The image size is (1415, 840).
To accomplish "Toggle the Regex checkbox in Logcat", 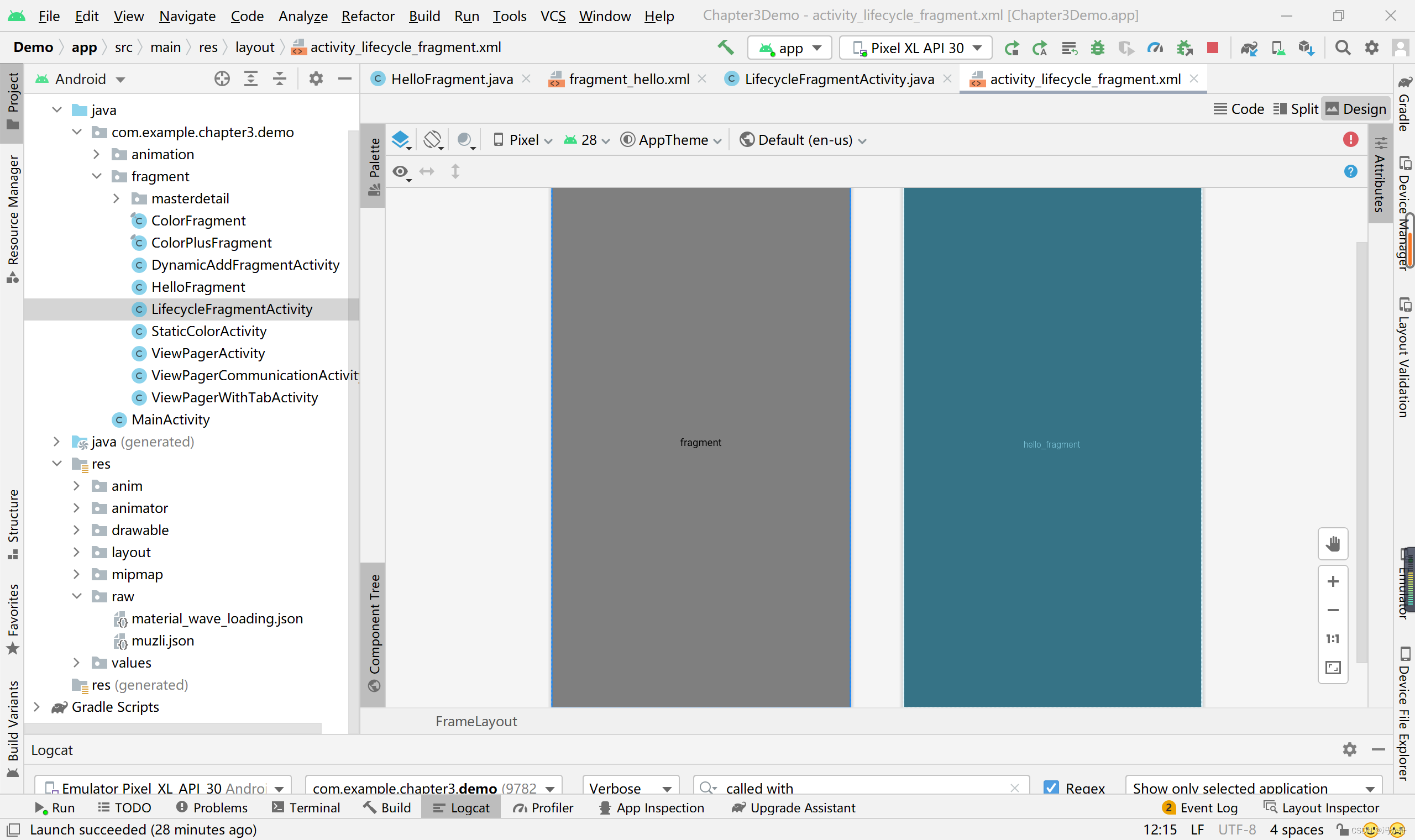I will click(x=1051, y=788).
